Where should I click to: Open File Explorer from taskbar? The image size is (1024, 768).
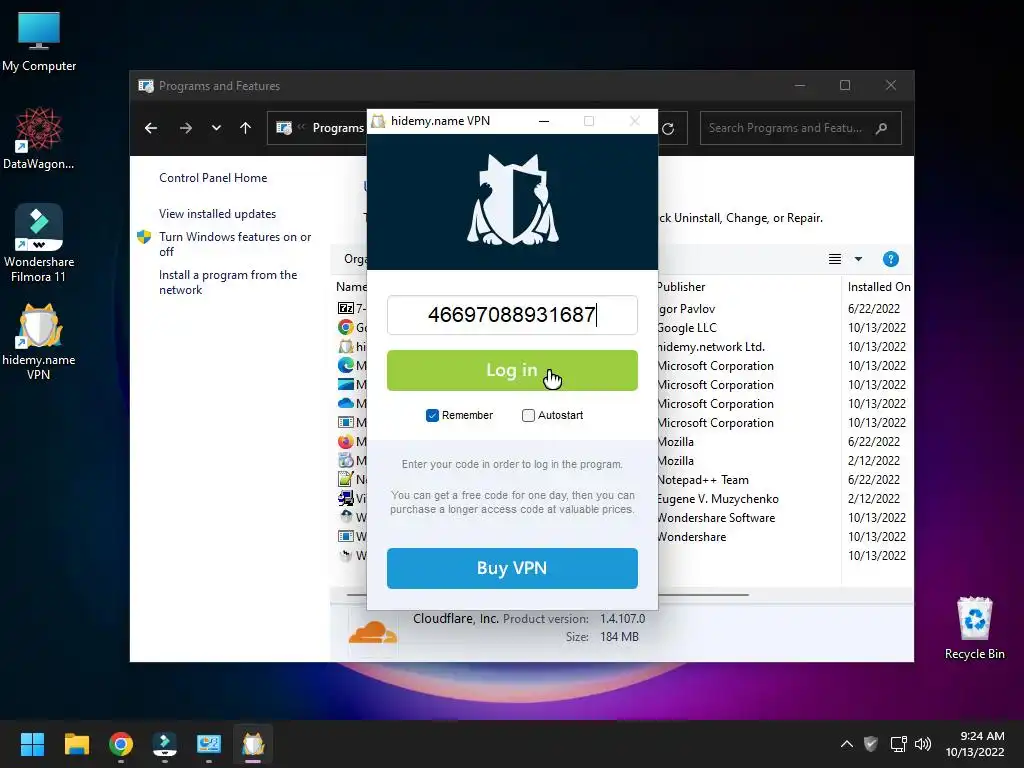pyautogui.click(x=76, y=744)
